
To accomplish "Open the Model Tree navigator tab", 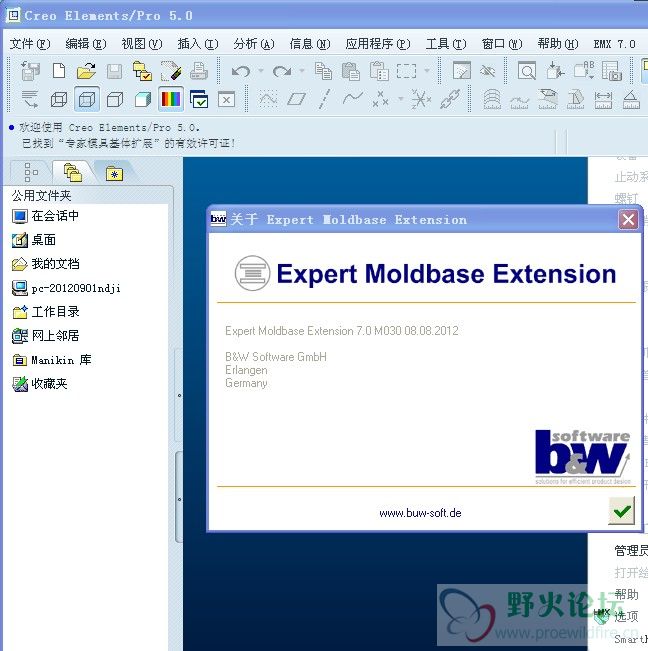I will click(31, 172).
